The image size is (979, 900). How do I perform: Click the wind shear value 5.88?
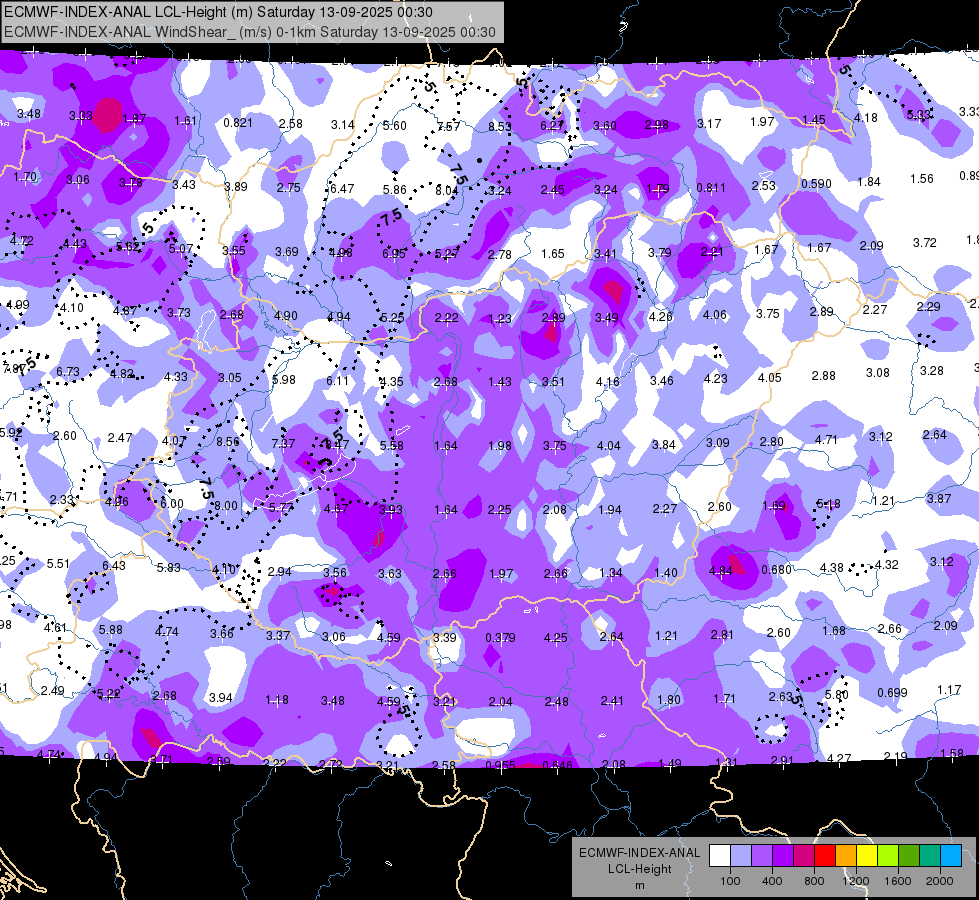[111, 630]
